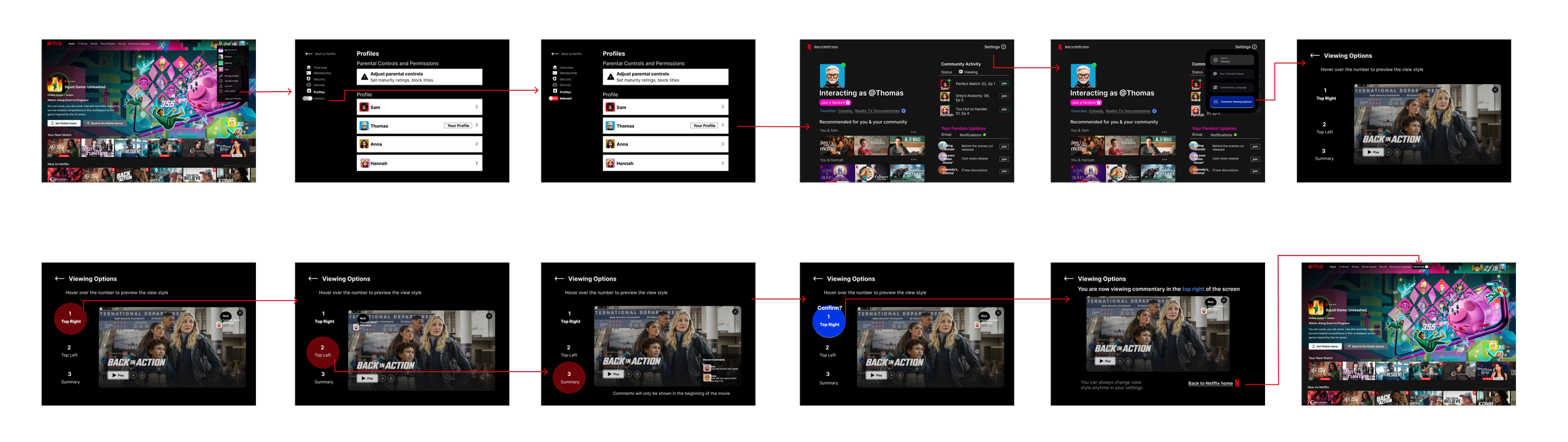Select Comment Viewing Options in settings dropdown
1568x442 pixels.
pyautogui.click(x=1232, y=102)
